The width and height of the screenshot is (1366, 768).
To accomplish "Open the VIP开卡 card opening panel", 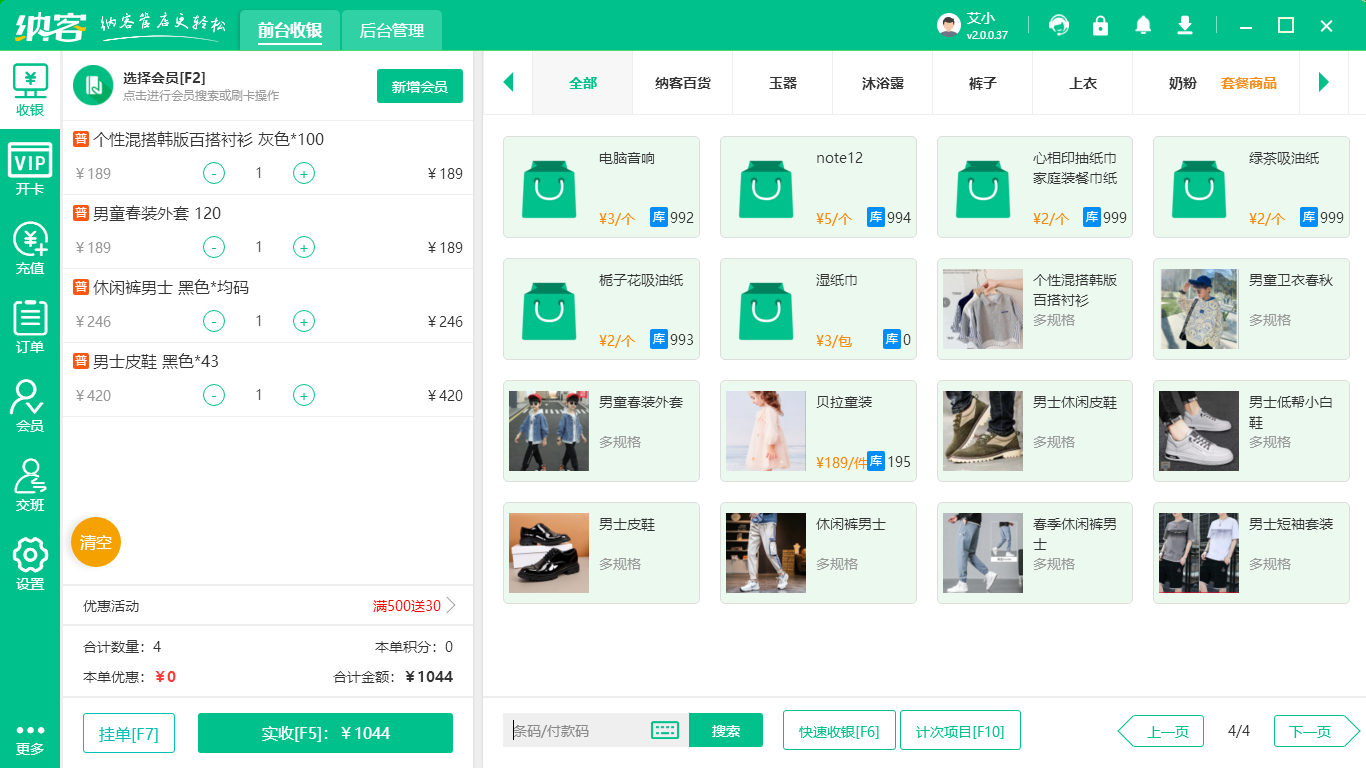I will pyautogui.click(x=29, y=163).
